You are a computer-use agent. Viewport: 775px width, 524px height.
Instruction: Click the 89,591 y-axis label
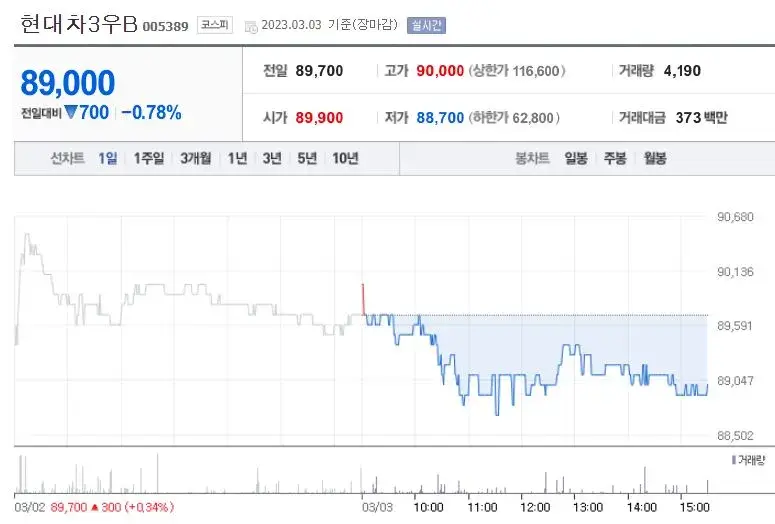[x=735, y=326]
